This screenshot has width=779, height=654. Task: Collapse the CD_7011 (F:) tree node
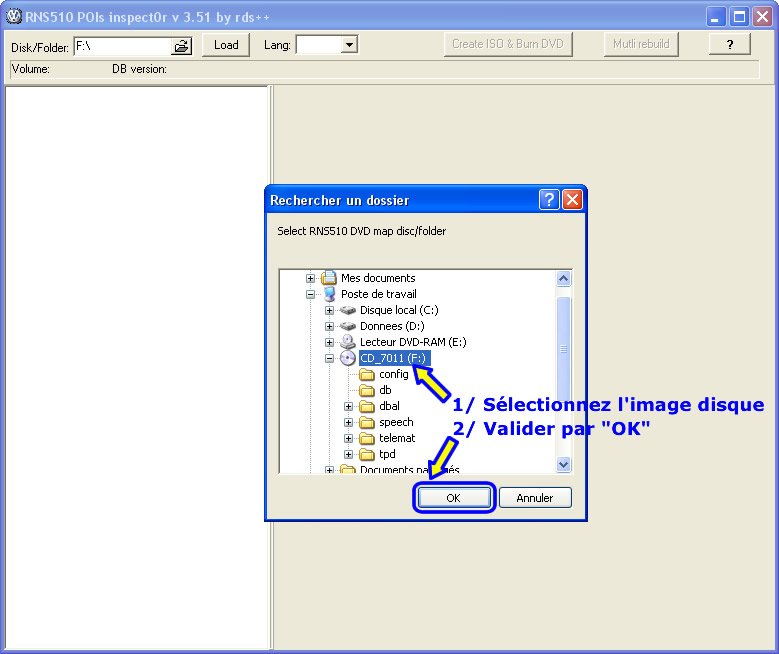pos(330,358)
